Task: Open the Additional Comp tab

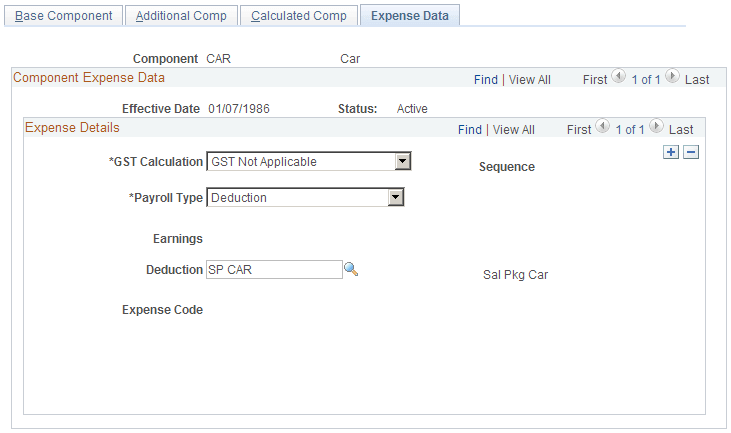Action: tap(181, 16)
